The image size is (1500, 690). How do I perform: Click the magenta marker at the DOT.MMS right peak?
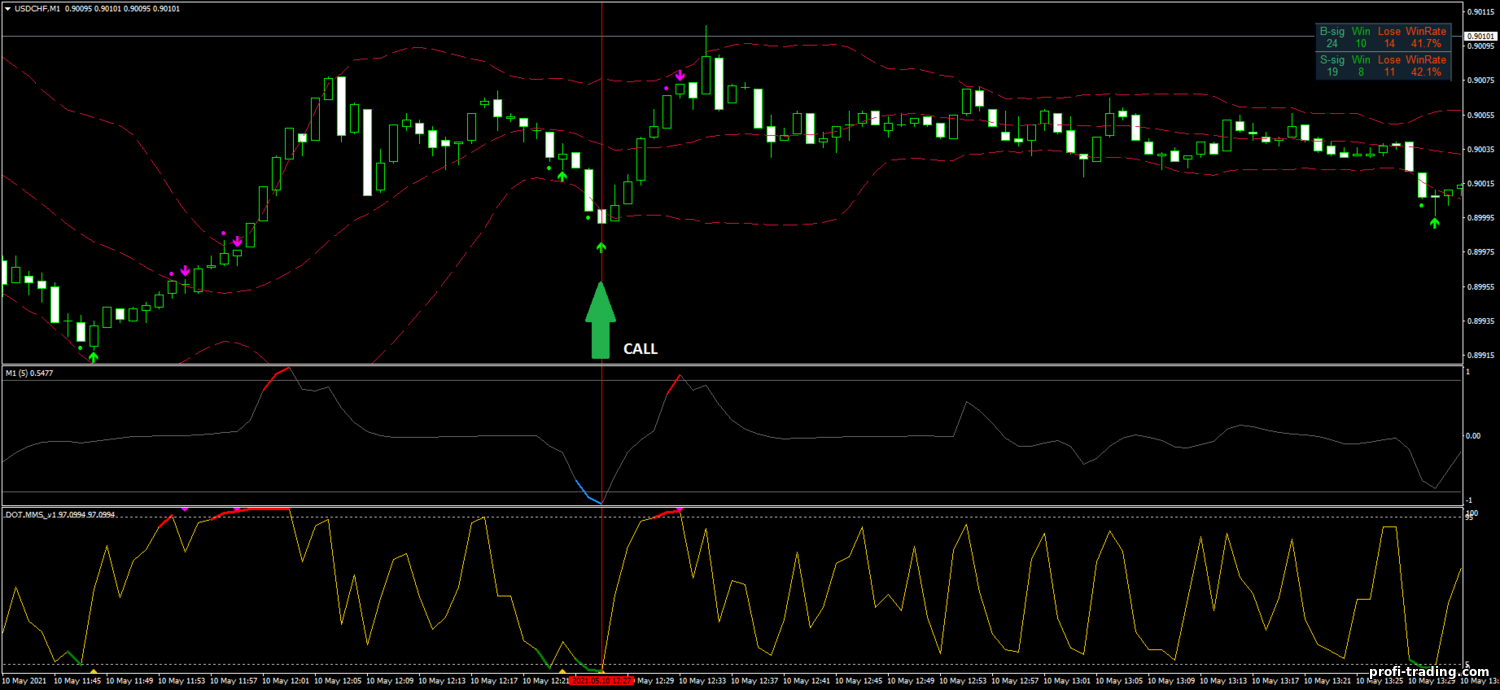pyautogui.click(x=680, y=509)
